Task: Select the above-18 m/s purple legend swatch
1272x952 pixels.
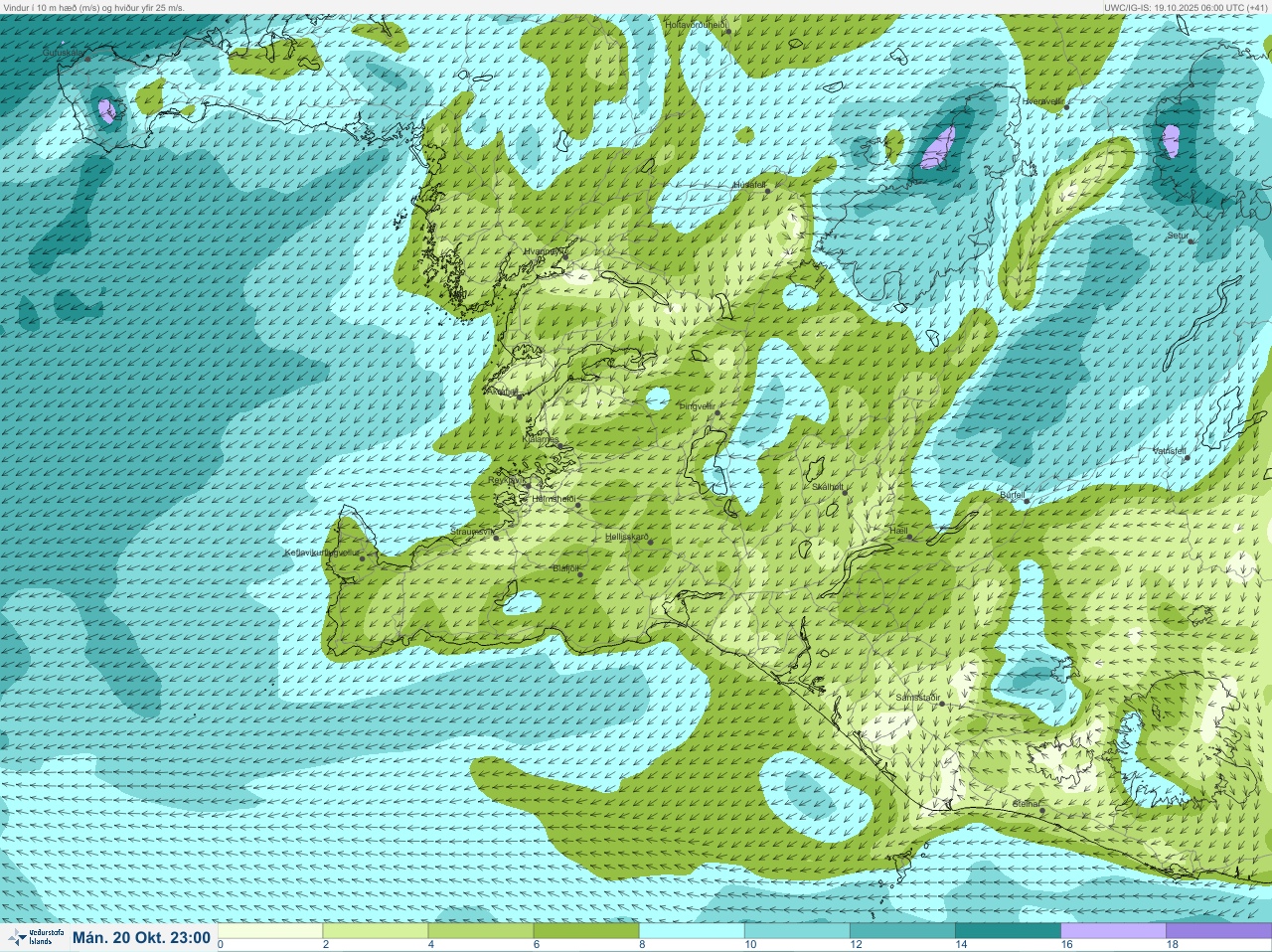Action: 1218,931
